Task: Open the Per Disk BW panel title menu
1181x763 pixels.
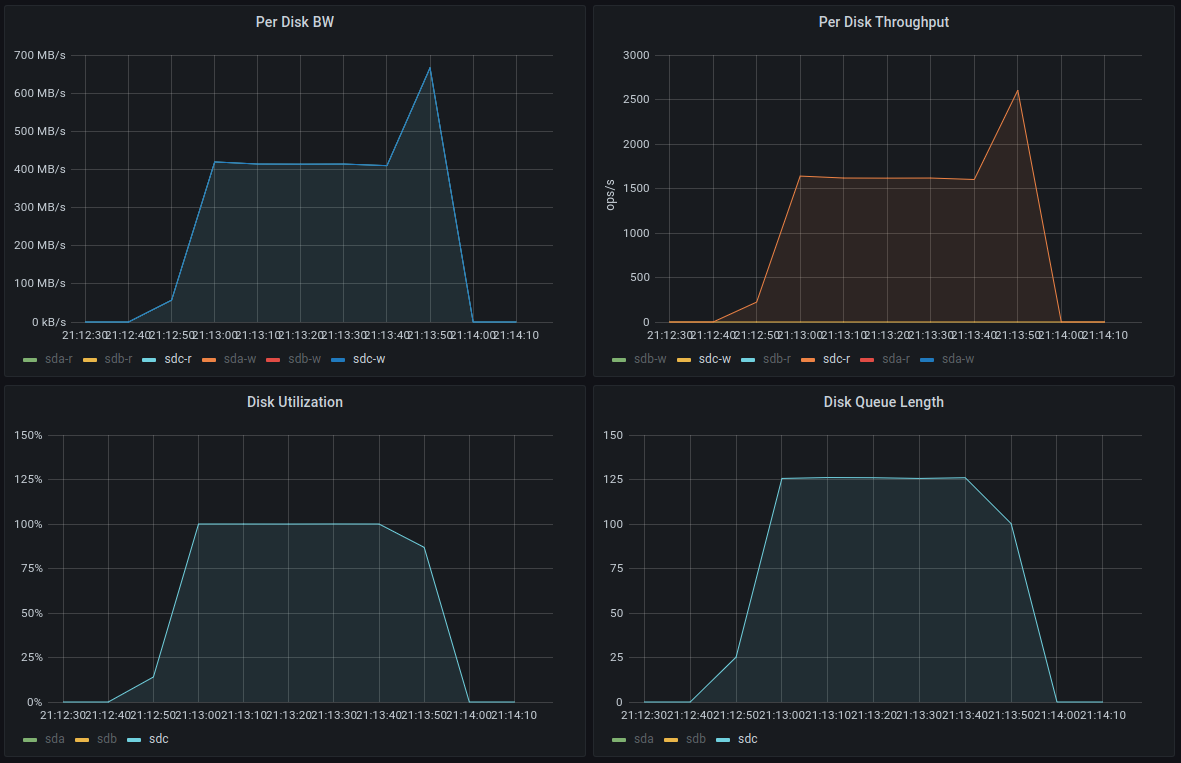Action: 294,22
